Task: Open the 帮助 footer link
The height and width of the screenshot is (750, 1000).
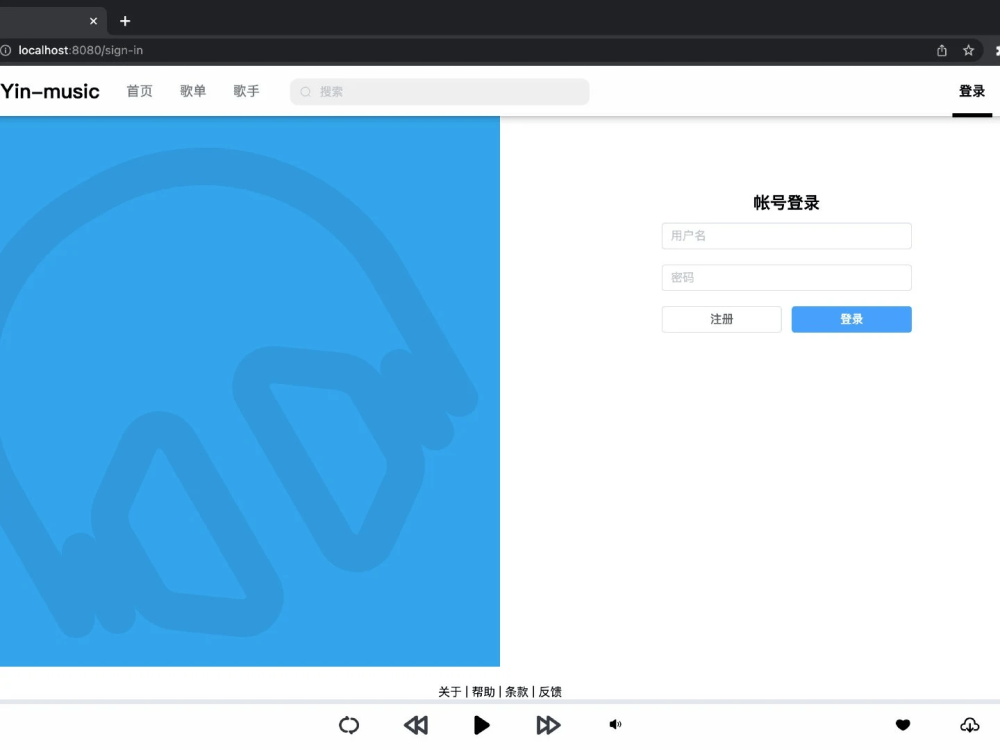Action: (x=483, y=692)
